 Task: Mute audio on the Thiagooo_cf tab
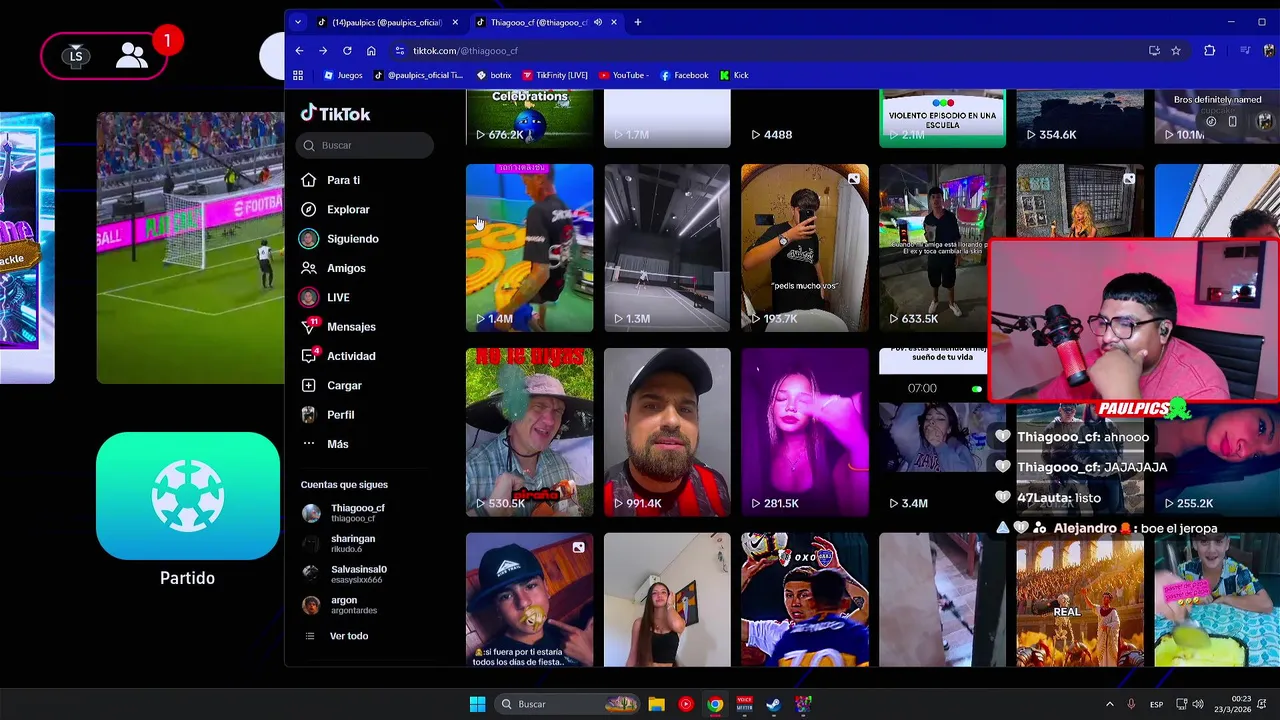click(x=598, y=22)
